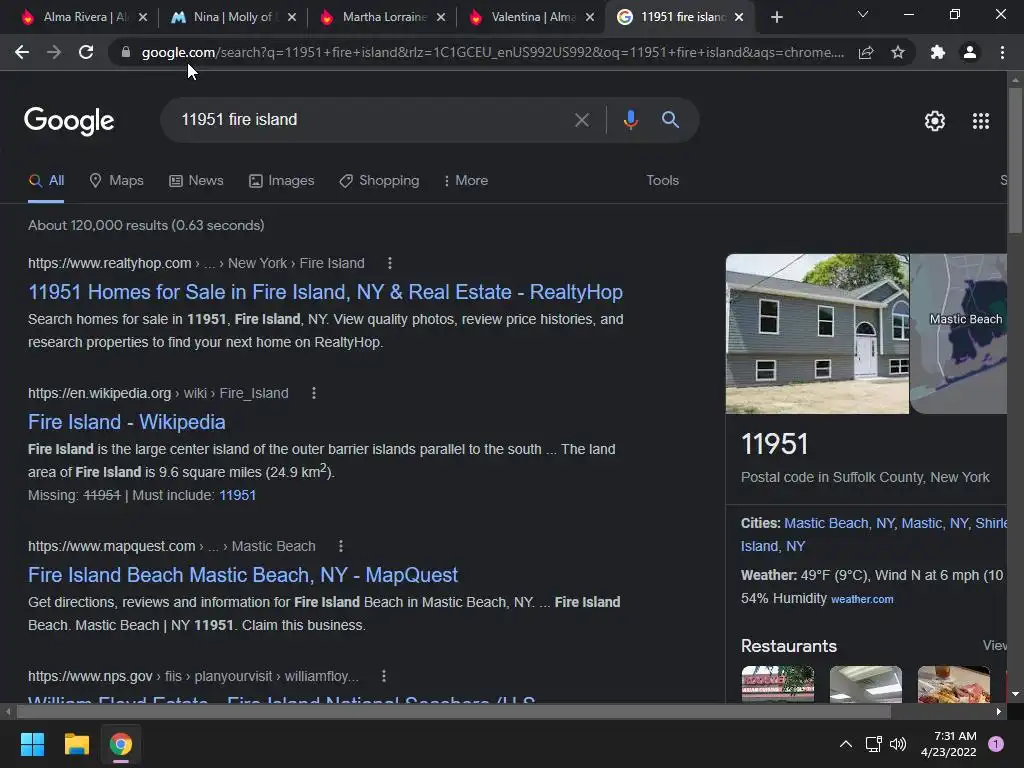Open first restaurant photo thumbnail
Screen dimensions: 1024x768
[778, 684]
